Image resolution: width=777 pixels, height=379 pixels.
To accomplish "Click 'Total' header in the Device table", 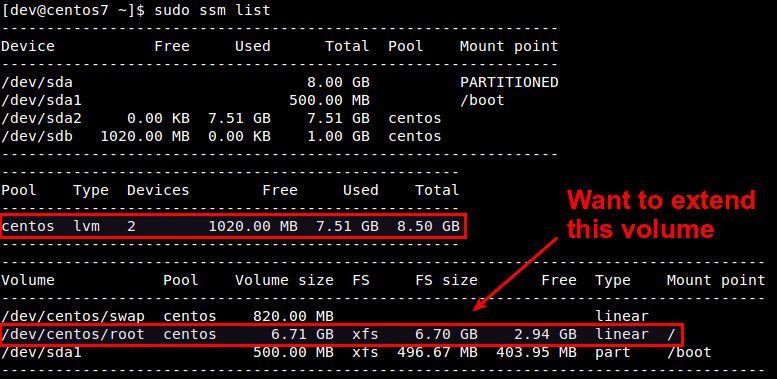I will tap(347, 46).
